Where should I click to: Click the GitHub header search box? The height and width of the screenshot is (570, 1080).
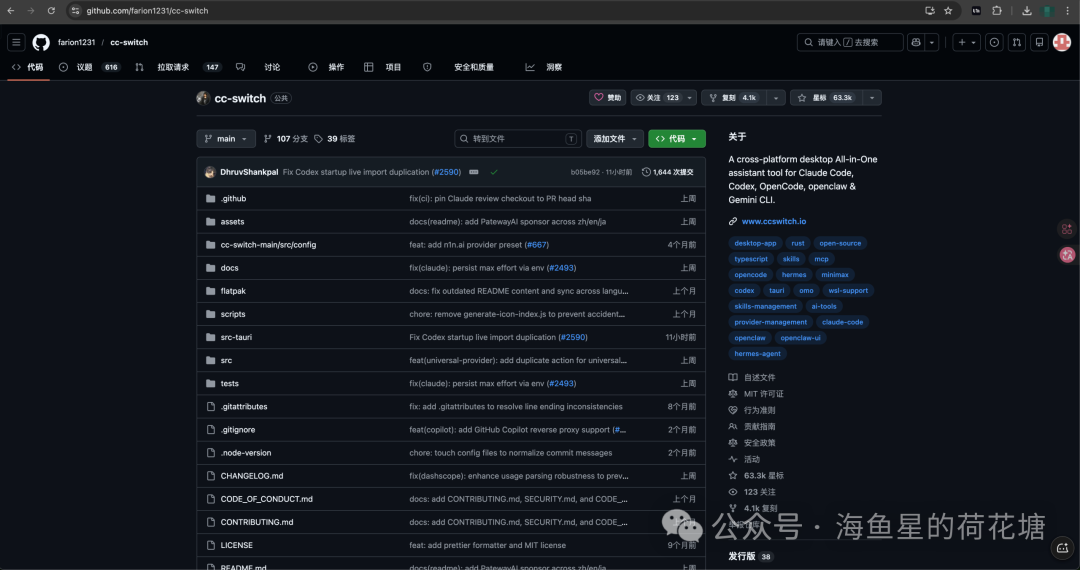point(850,42)
